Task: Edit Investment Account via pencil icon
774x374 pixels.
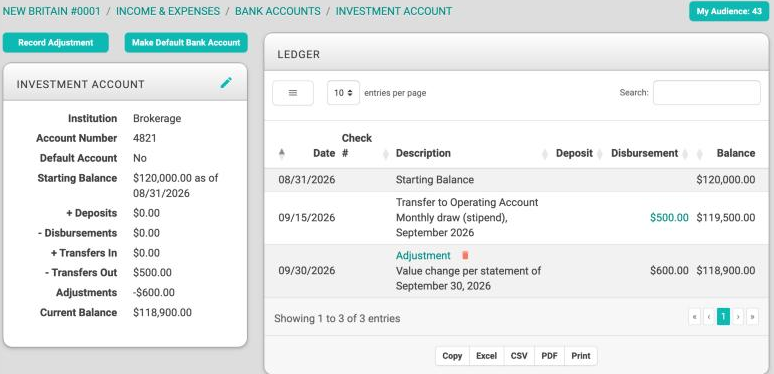Action: 226,83
